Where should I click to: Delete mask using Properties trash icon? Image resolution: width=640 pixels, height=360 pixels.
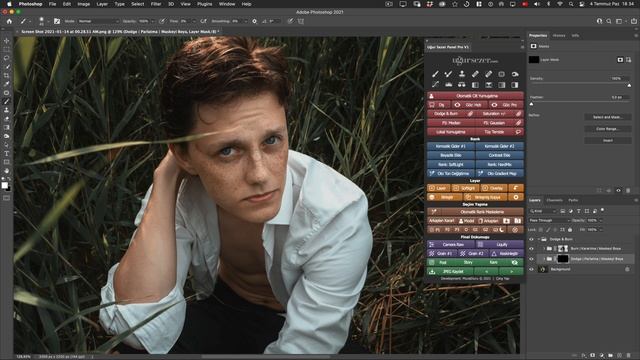click(x=628, y=191)
